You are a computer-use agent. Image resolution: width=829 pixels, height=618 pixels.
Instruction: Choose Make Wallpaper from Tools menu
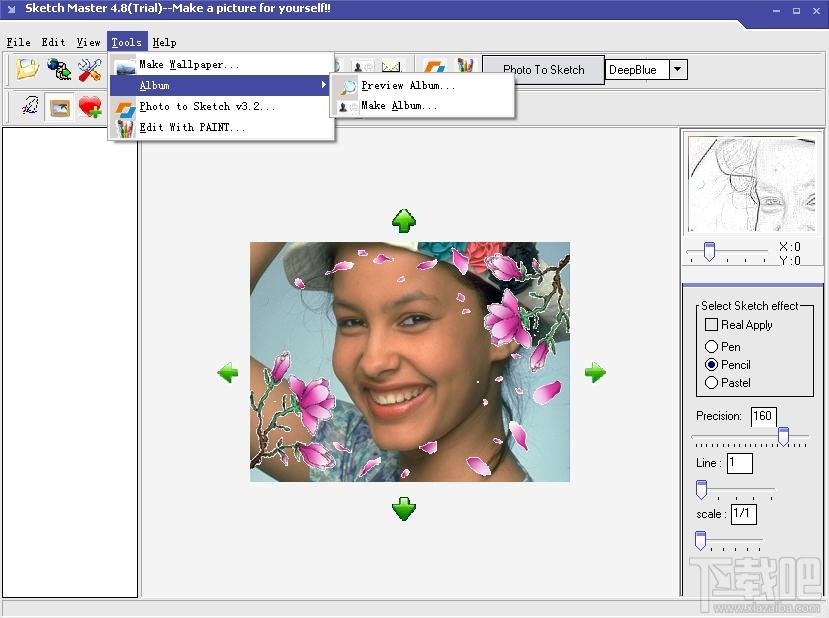pyautogui.click(x=189, y=65)
